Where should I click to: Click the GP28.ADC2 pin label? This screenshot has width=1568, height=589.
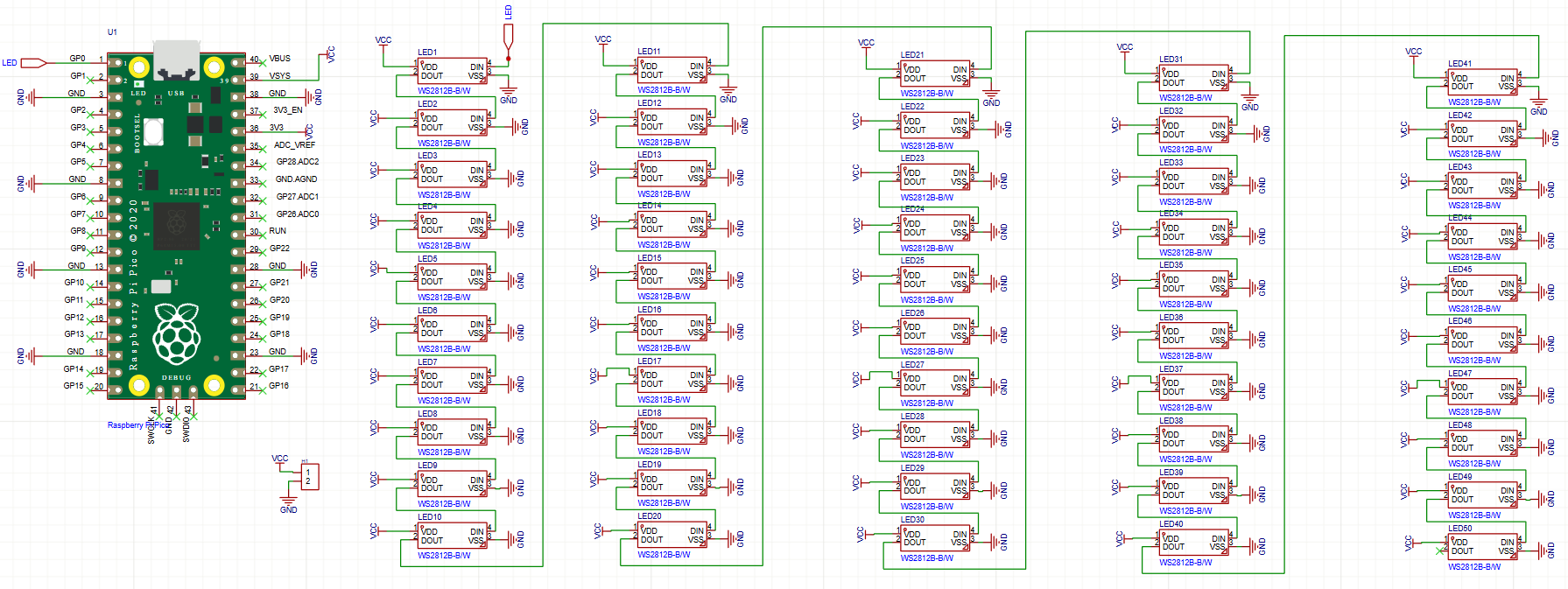coord(298,162)
